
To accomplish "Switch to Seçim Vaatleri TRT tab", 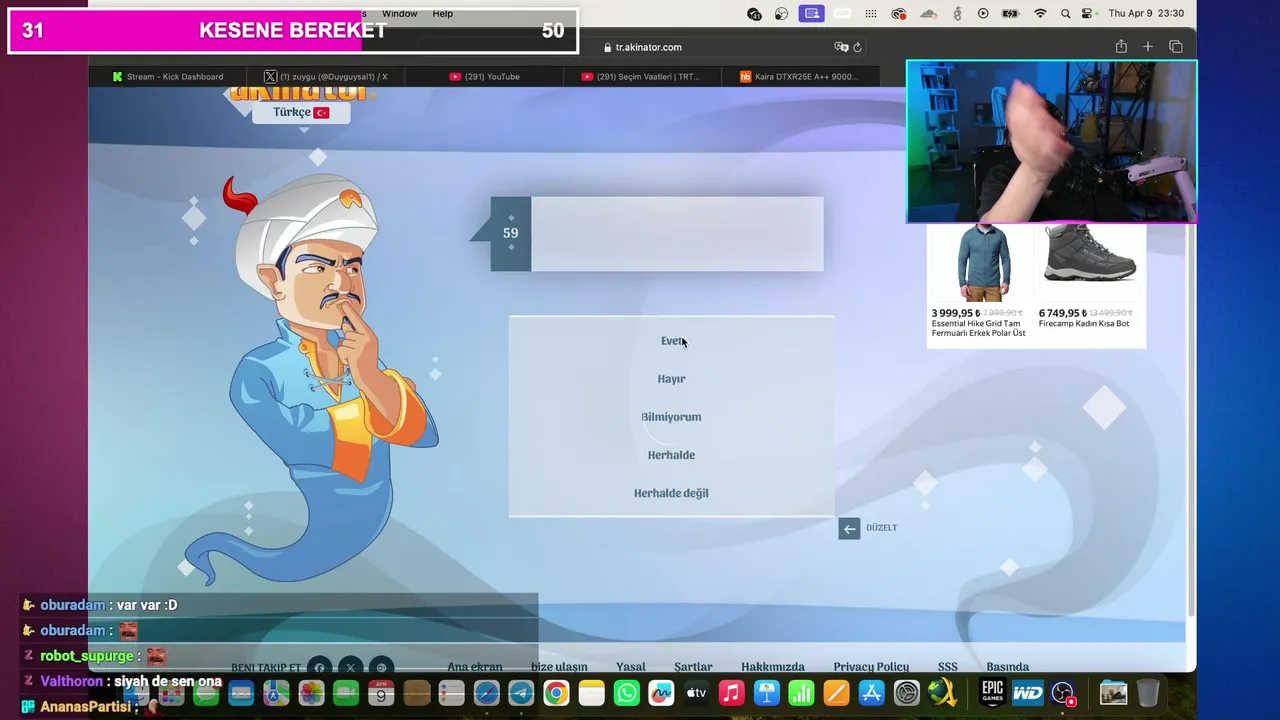I will point(641,76).
